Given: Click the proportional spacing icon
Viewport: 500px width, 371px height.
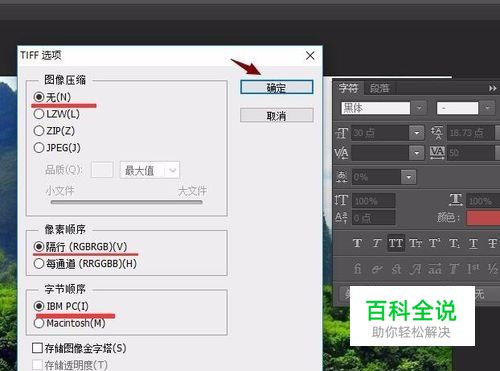Looking at the screenshot, I should tap(342, 177).
